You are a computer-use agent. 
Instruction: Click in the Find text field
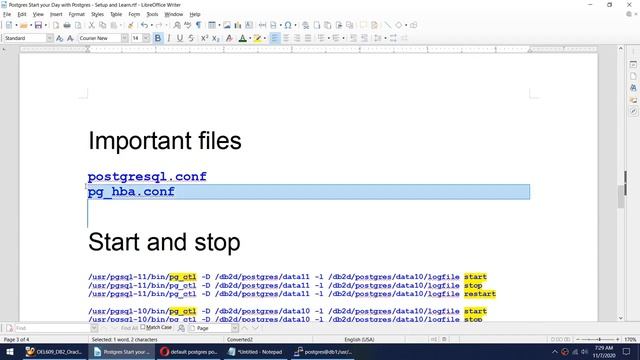[x=52, y=328]
